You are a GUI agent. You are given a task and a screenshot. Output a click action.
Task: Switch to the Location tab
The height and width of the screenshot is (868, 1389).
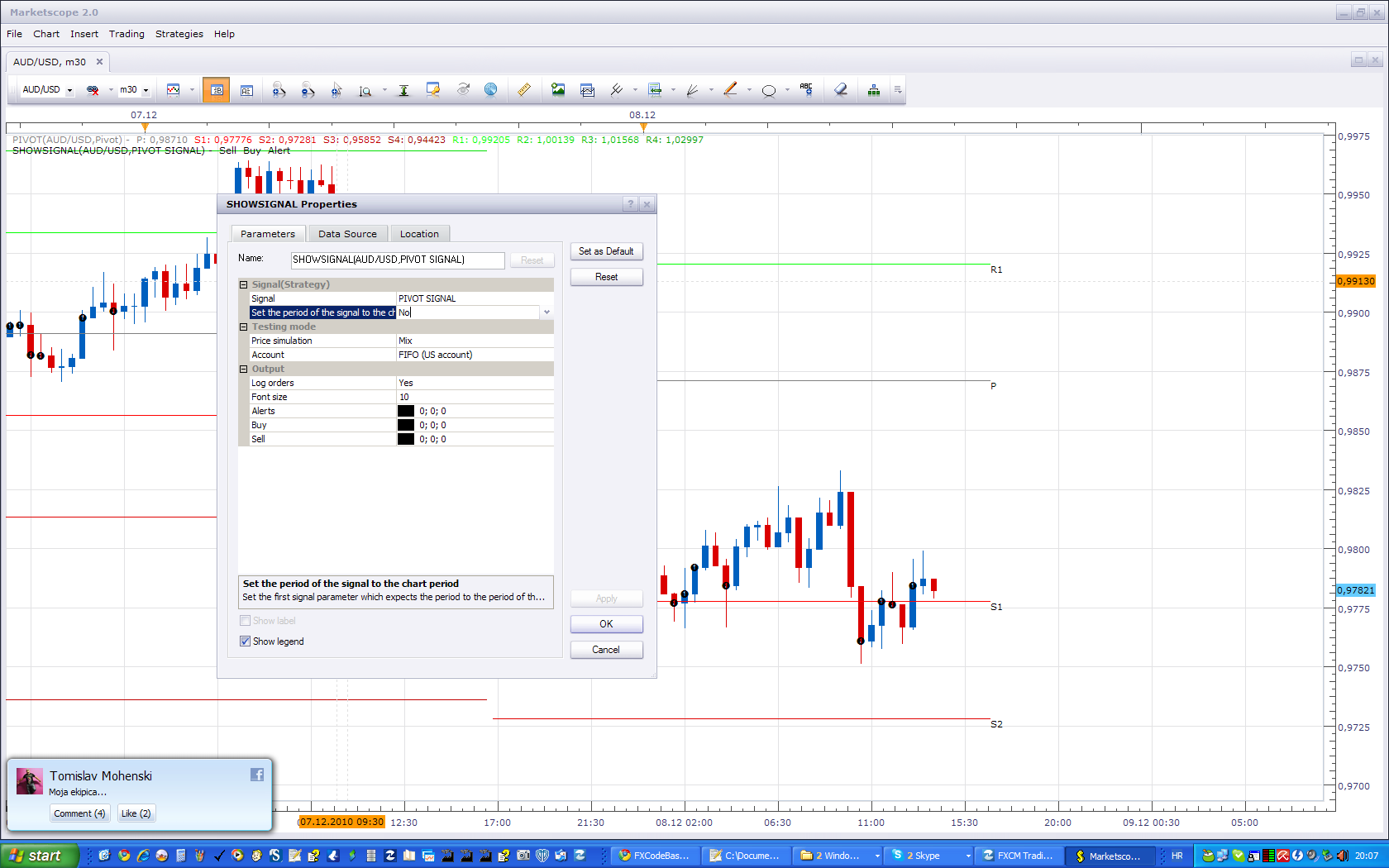[x=419, y=234]
